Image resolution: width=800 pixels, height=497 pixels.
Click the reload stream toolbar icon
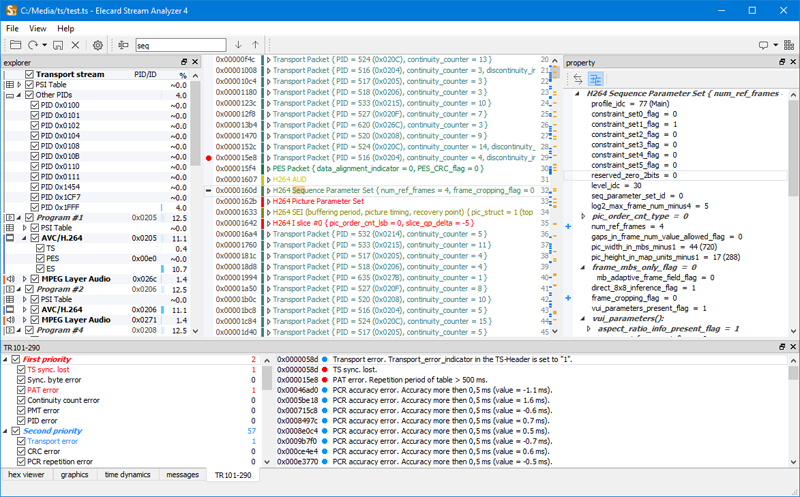tap(33, 45)
